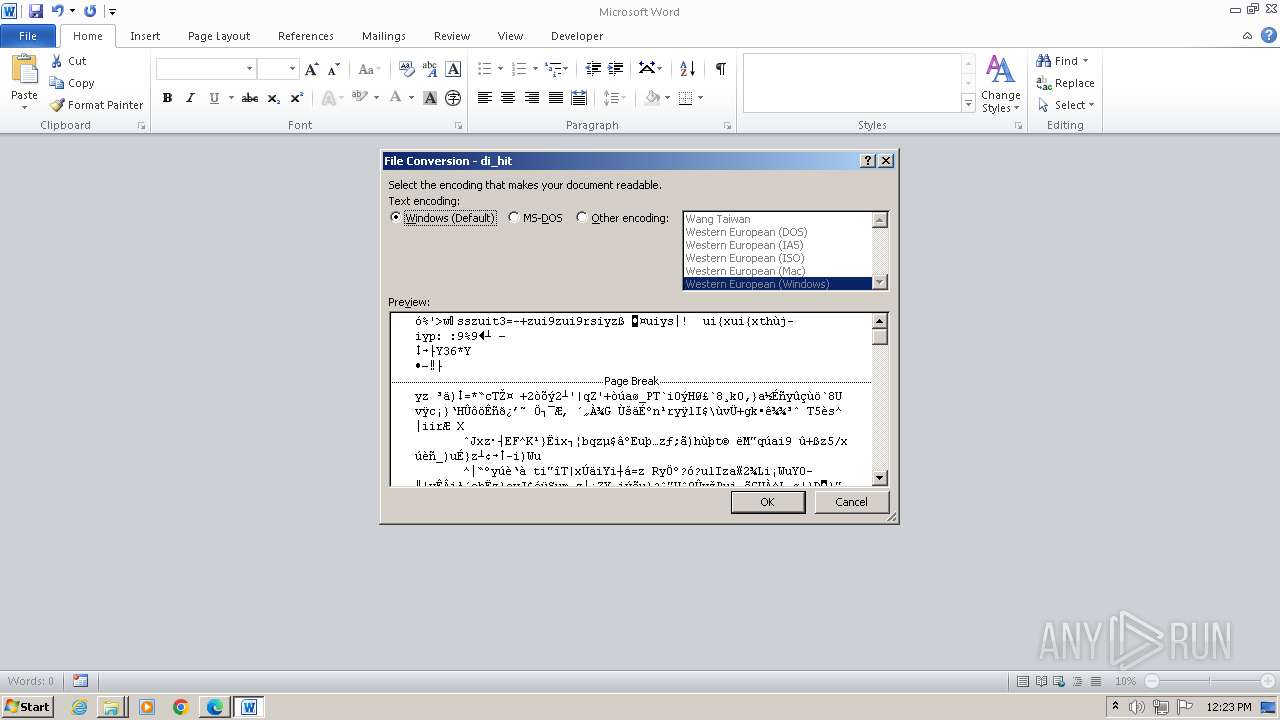Viewport: 1280px width, 720px height.
Task: Justify text in Paragraph group
Action: pos(555,98)
